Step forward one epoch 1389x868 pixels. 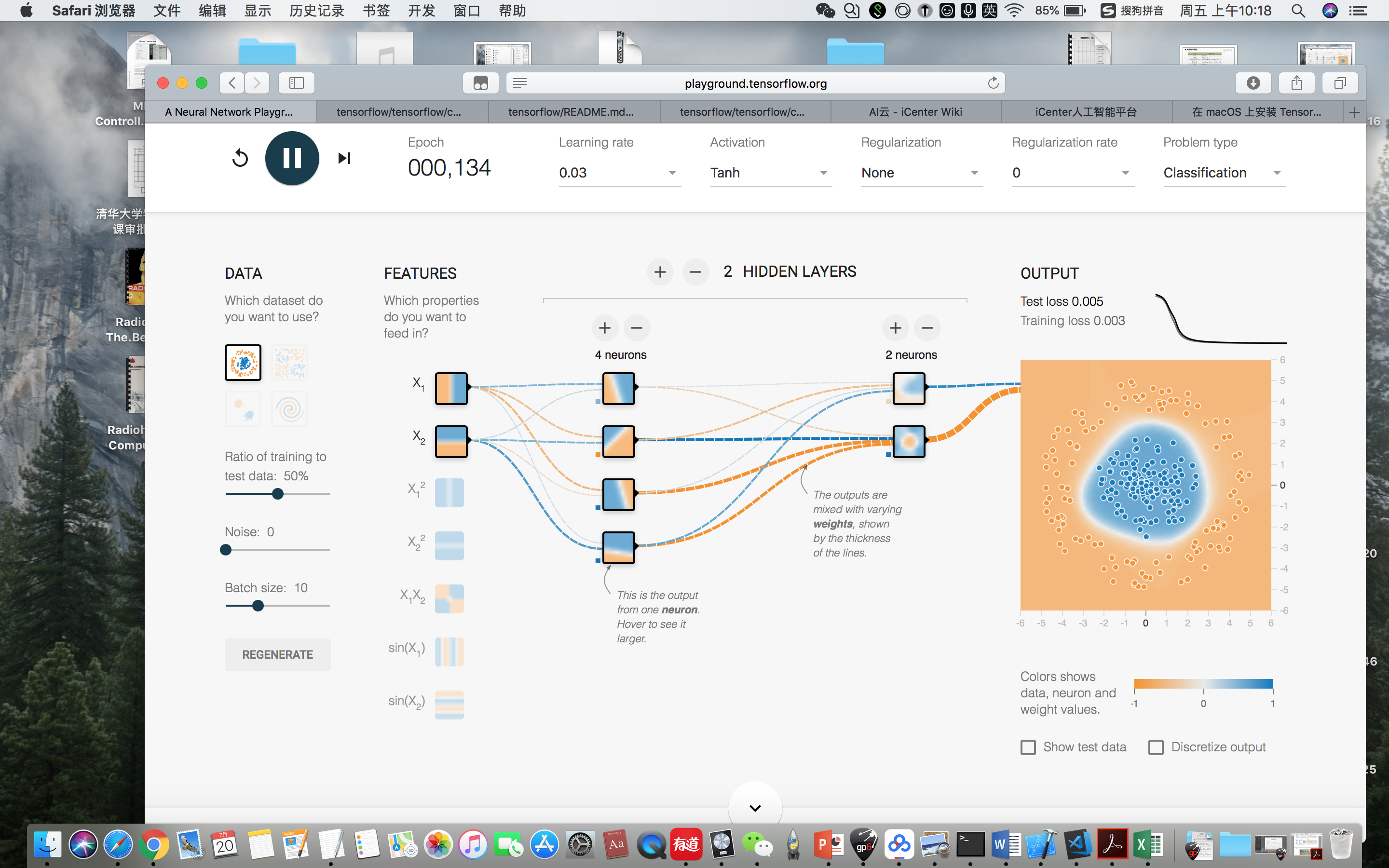(344, 158)
